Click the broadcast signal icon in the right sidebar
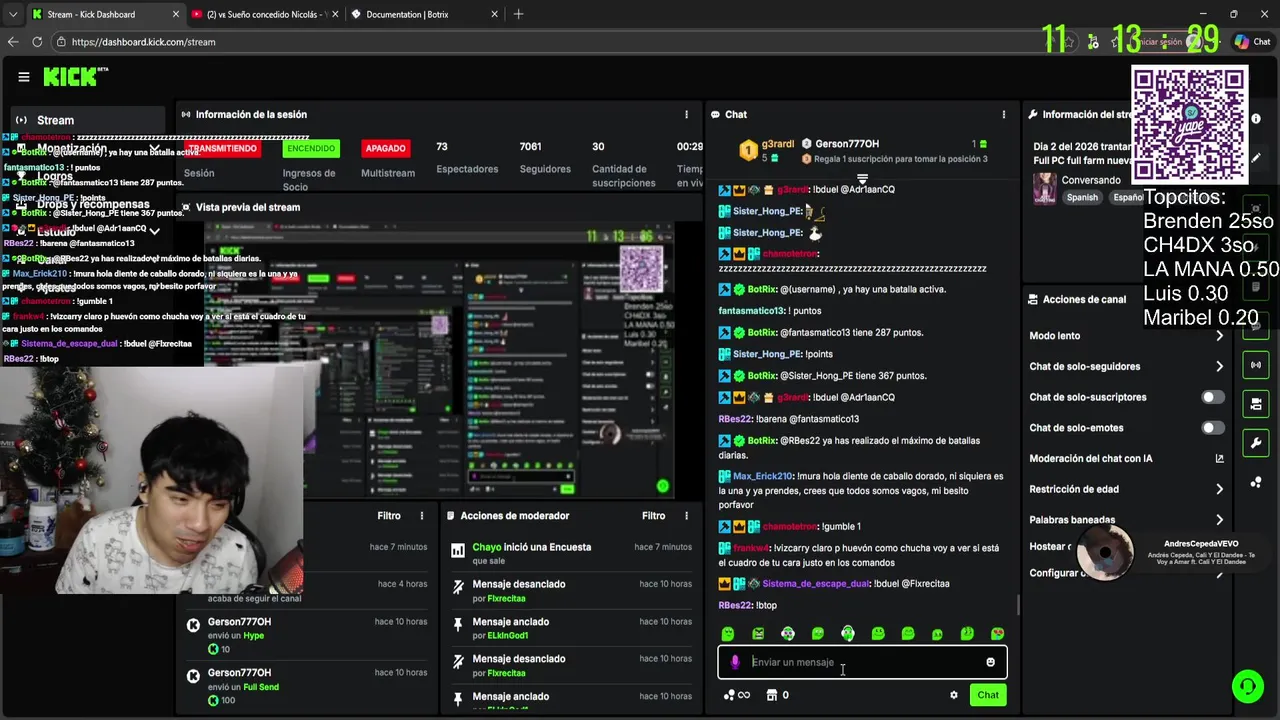This screenshot has height=720, width=1280. coord(1256,365)
